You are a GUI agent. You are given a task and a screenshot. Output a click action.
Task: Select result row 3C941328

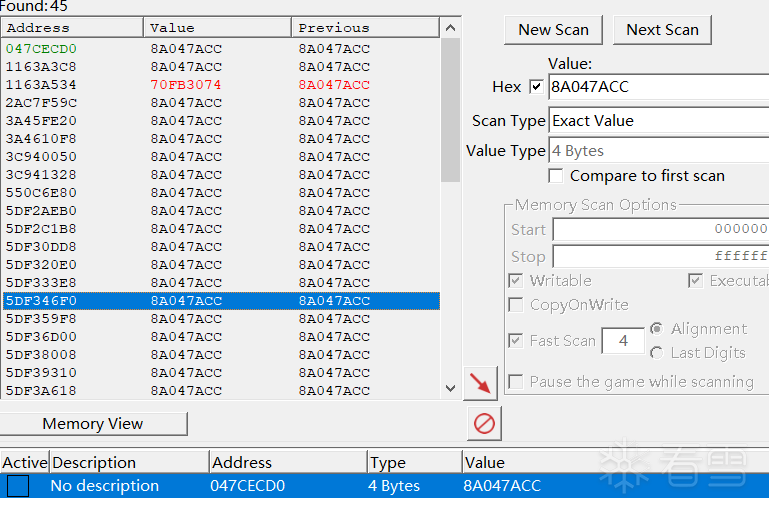tap(221, 175)
